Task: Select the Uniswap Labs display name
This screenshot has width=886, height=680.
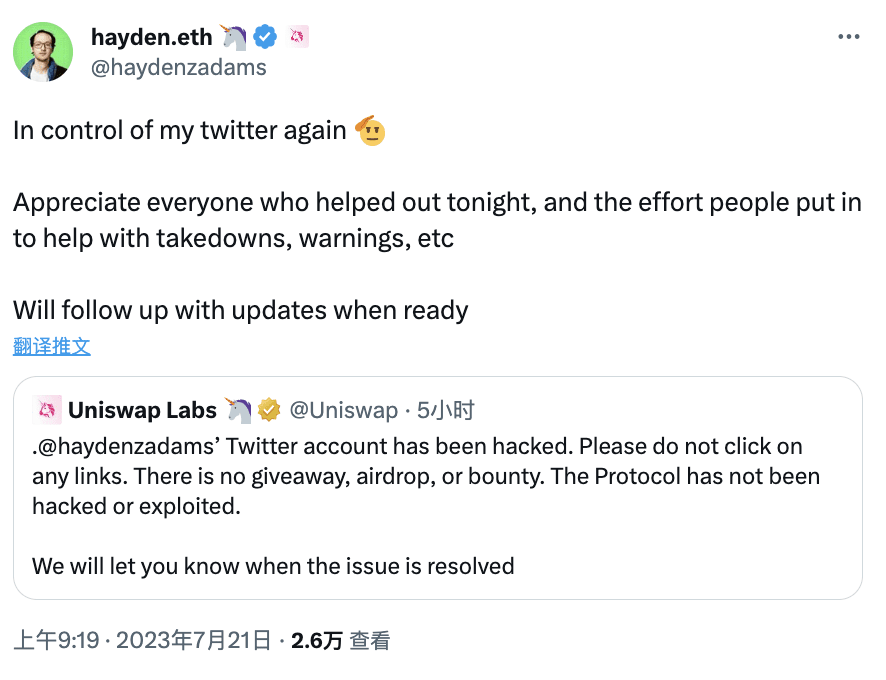Action: click(143, 409)
